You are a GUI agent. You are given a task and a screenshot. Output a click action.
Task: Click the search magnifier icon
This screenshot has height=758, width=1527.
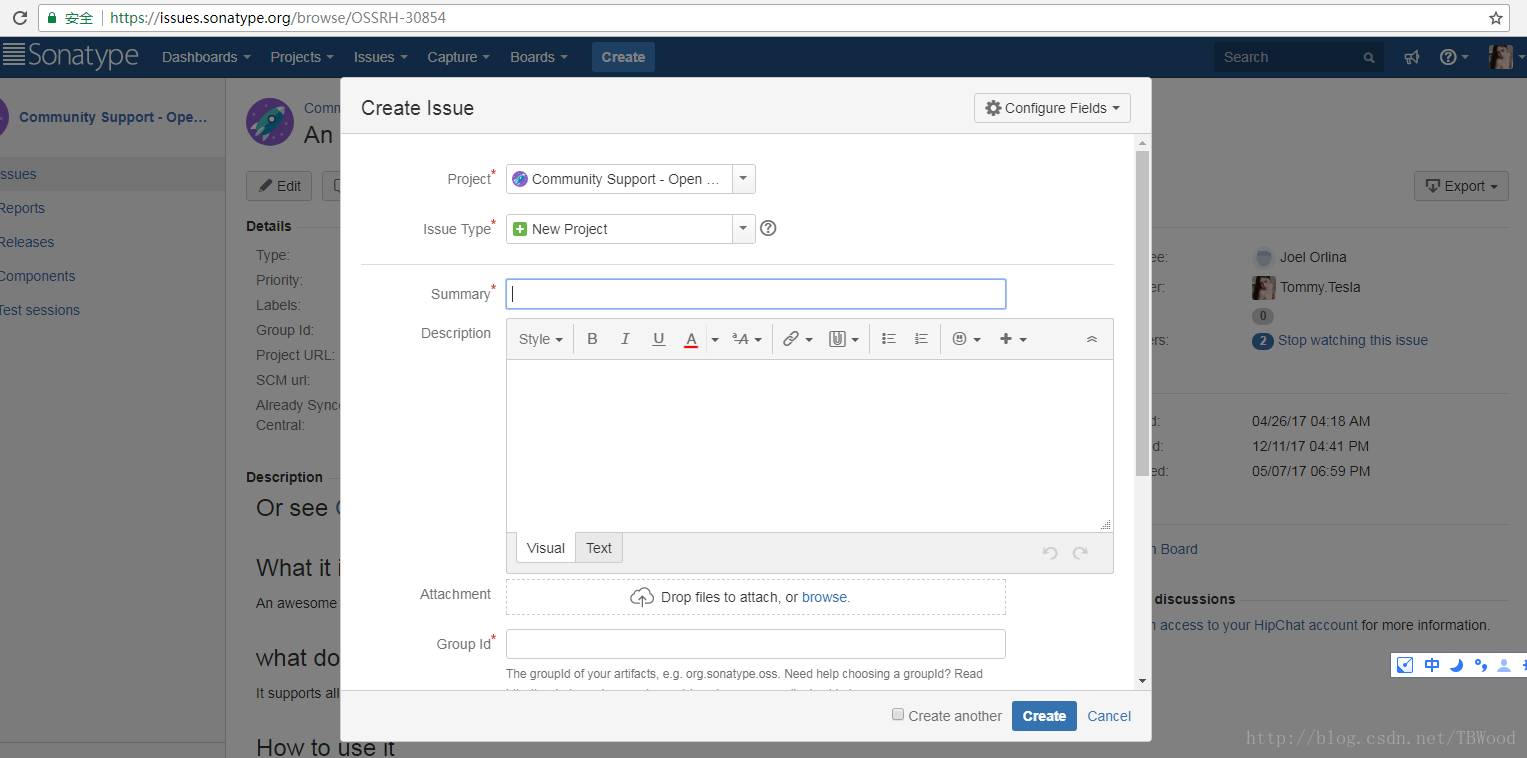[x=1369, y=58]
